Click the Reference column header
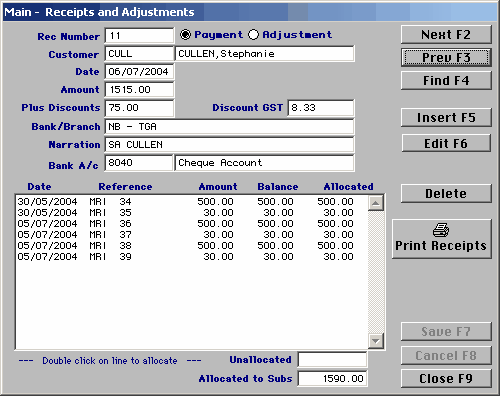 125,187
